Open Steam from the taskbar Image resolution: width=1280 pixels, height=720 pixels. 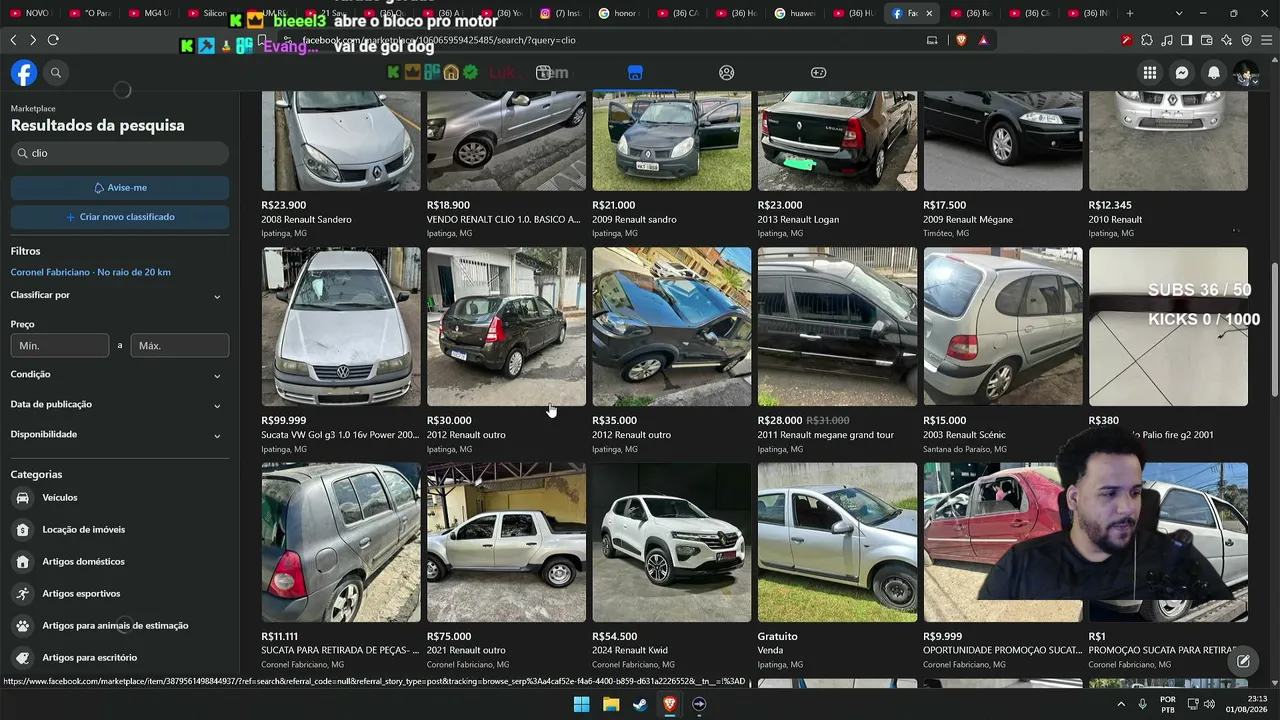click(640, 704)
